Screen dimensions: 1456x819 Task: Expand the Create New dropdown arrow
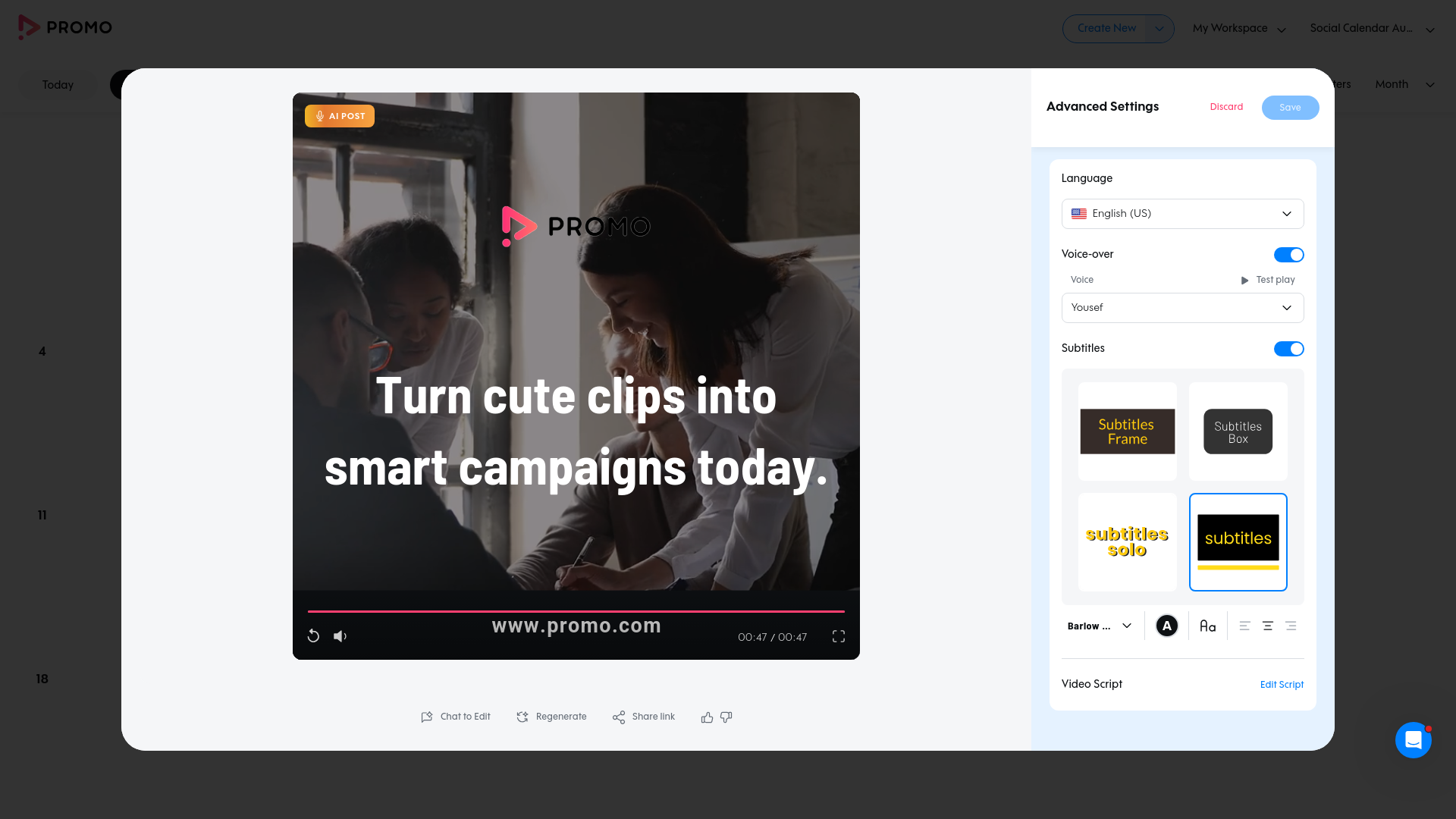1159,29
